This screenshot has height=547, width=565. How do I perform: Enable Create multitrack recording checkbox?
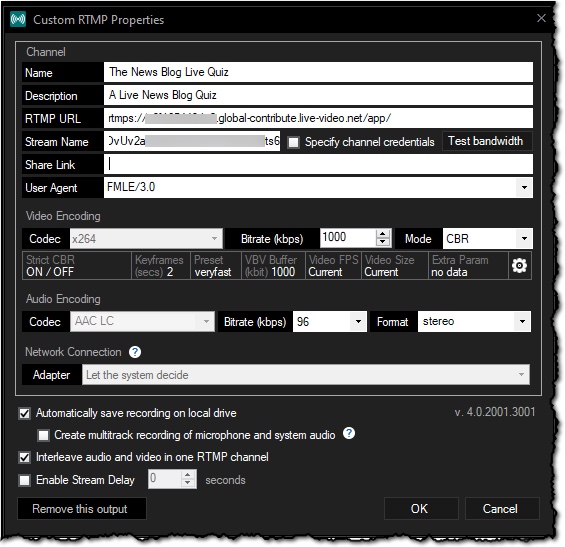pos(43,435)
